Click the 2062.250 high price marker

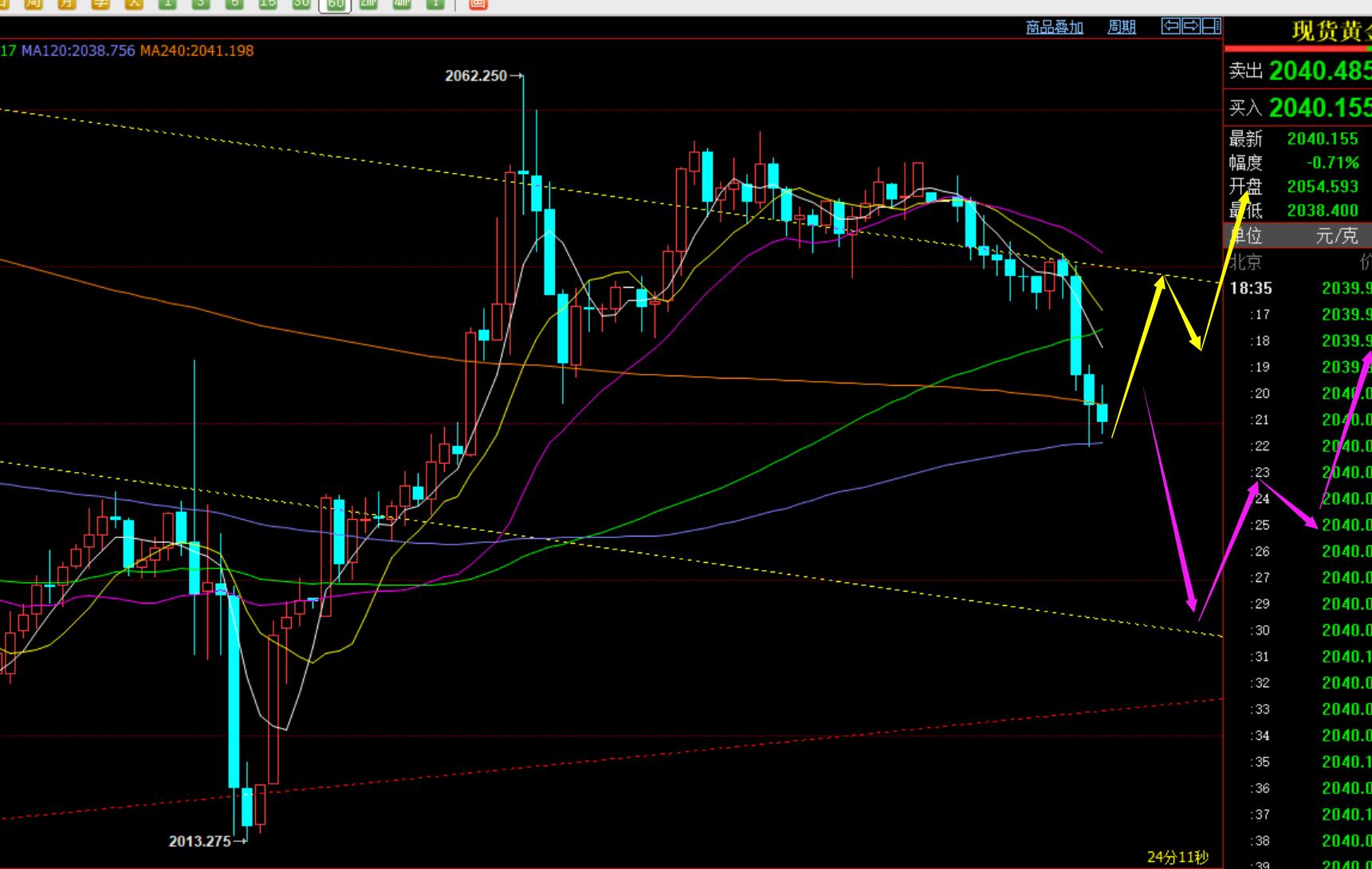pyautogui.click(x=476, y=76)
